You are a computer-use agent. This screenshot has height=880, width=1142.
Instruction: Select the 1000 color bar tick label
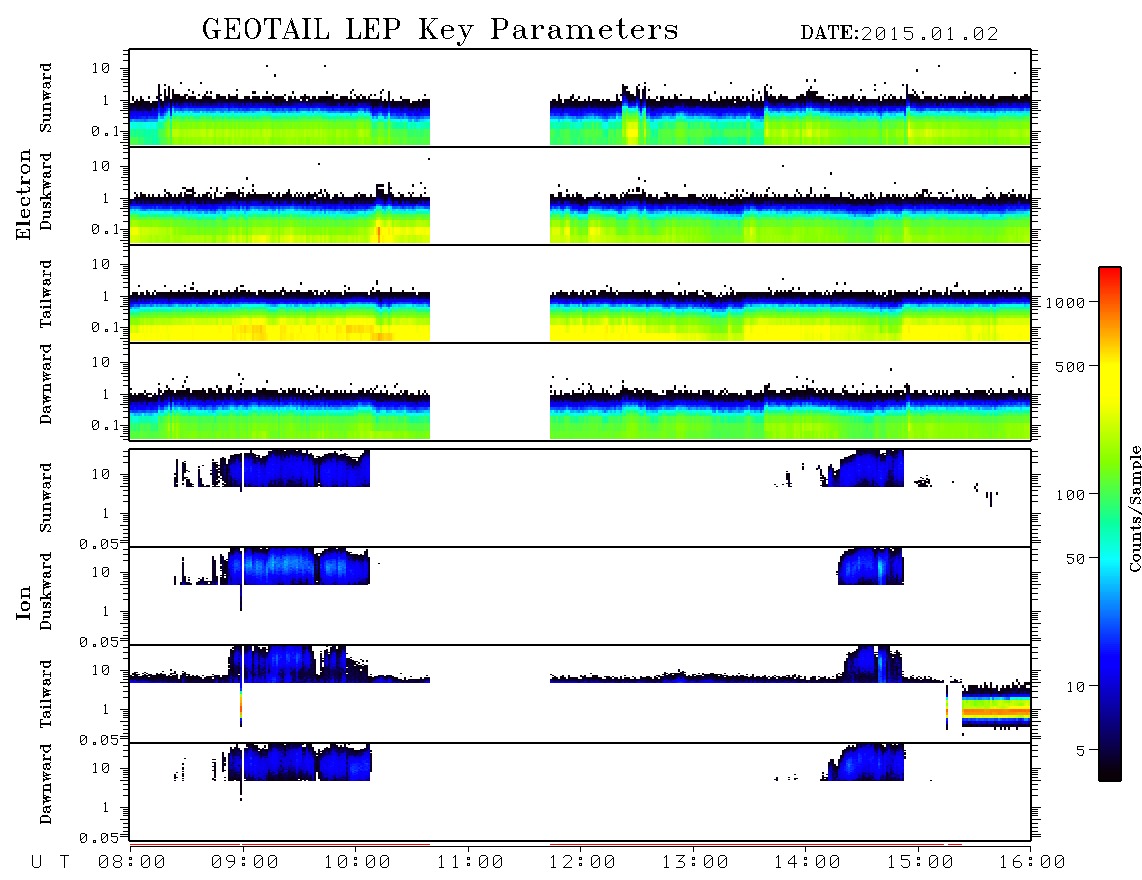tap(1065, 302)
